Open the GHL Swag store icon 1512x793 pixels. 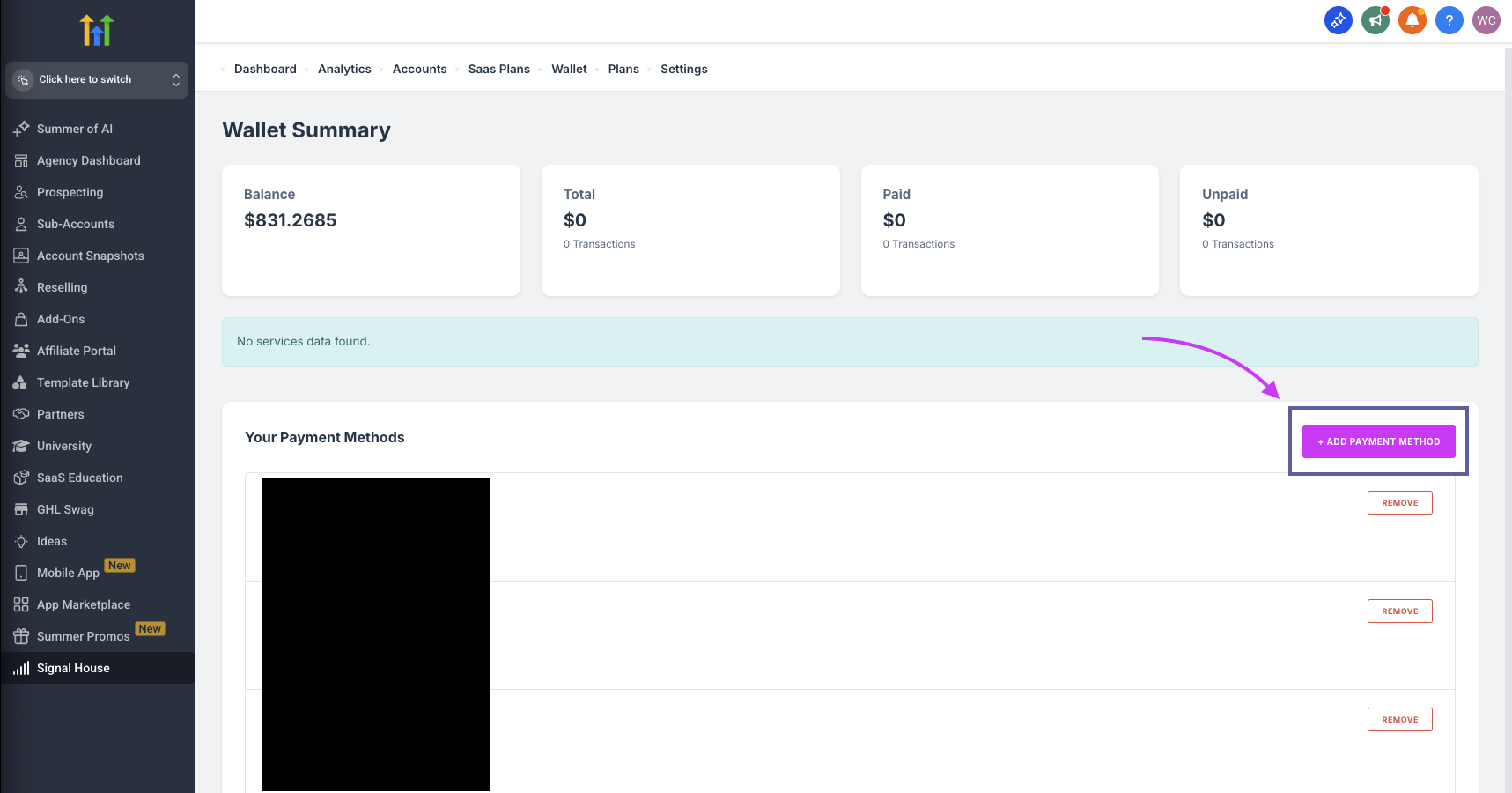21,509
